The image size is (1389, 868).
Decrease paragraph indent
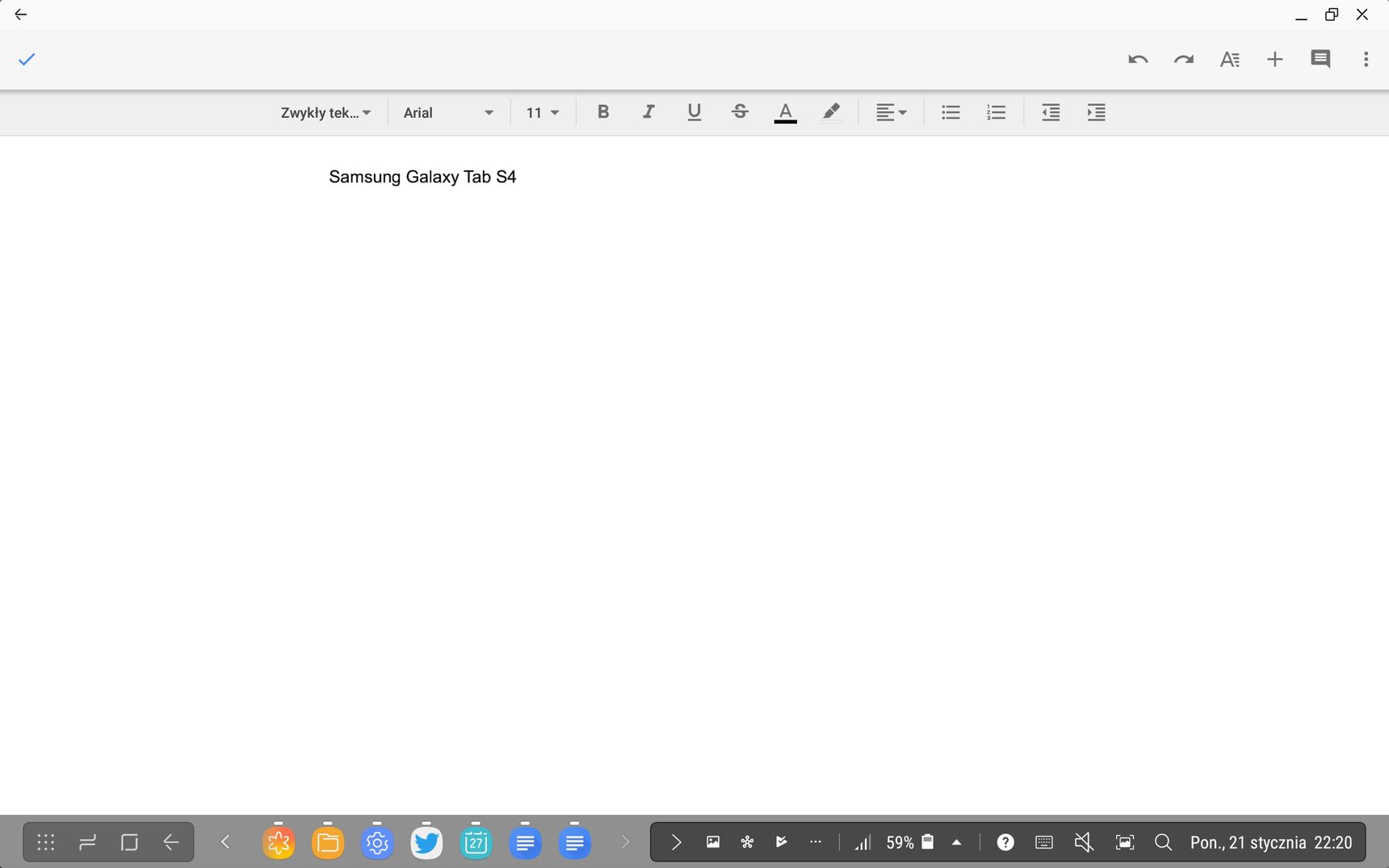pyautogui.click(x=1051, y=113)
